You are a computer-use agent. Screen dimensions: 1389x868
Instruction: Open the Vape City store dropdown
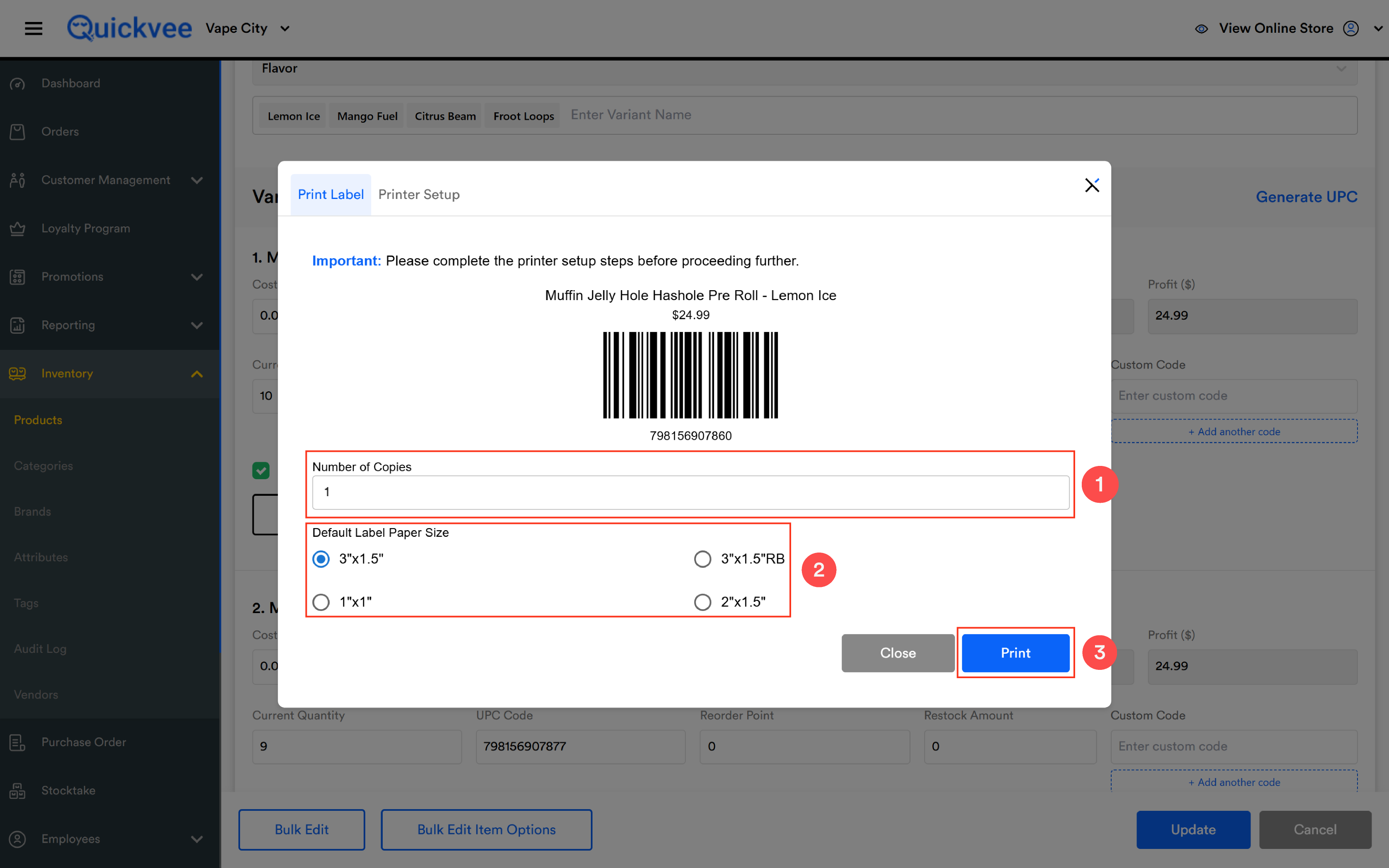[x=248, y=28]
